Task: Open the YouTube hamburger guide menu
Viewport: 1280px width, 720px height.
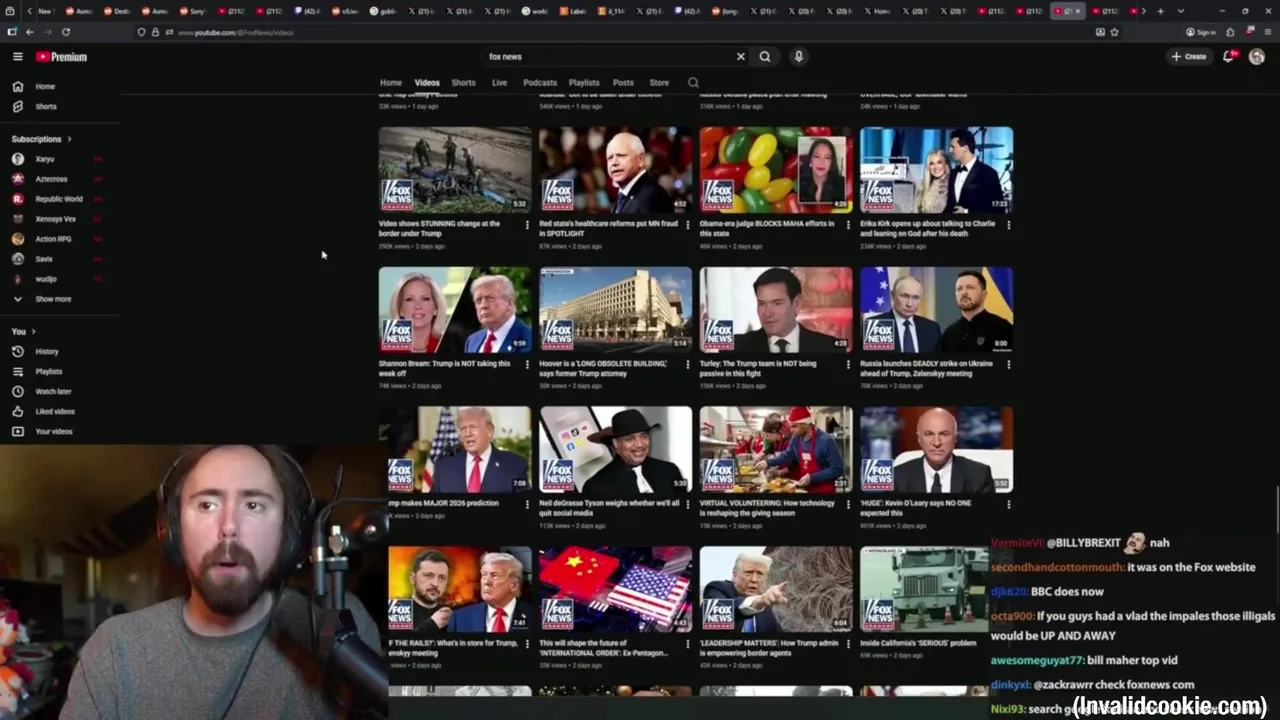Action: (17, 57)
